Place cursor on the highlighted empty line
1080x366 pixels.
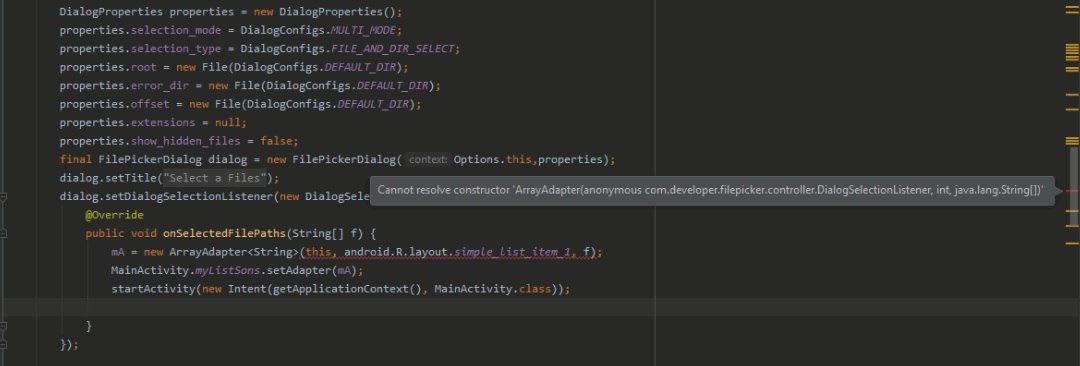540,307
